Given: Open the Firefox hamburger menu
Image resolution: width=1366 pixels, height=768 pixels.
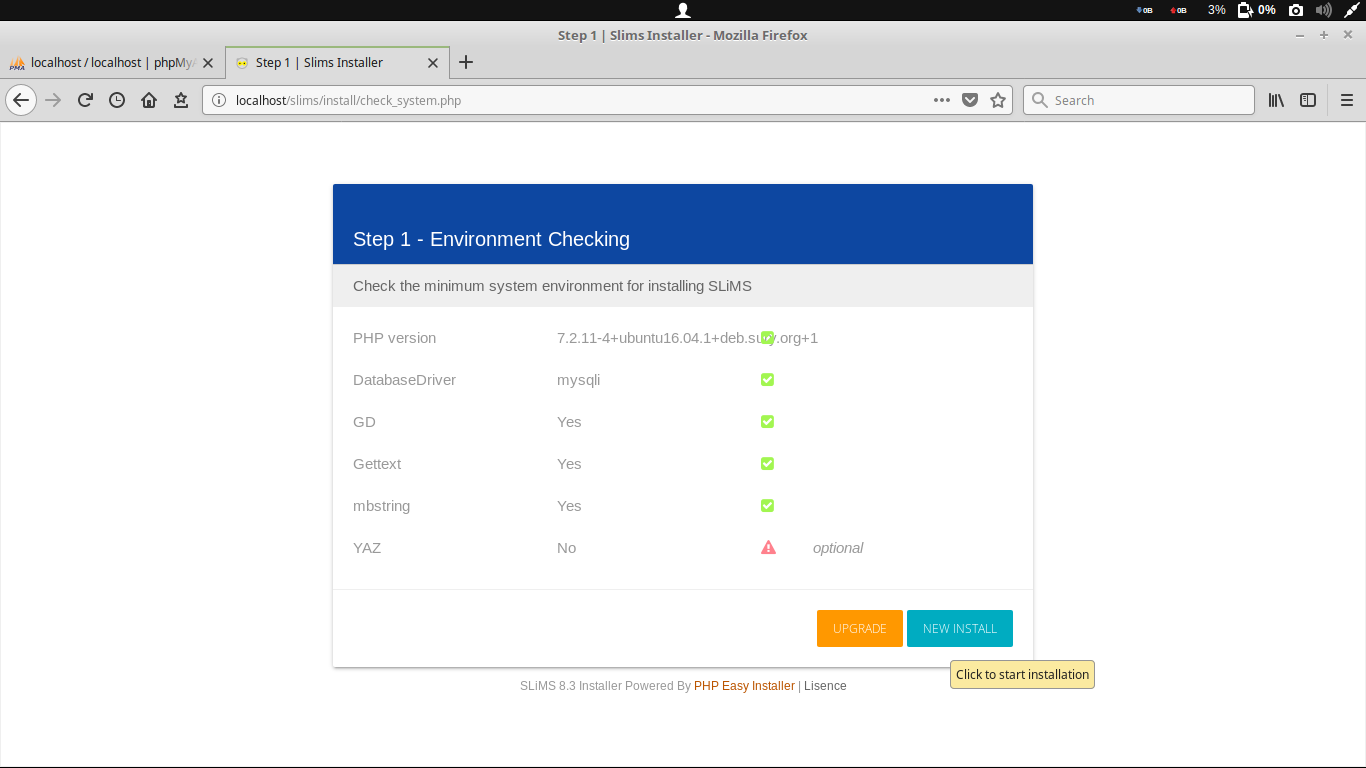Looking at the screenshot, I should pos(1347,100).
